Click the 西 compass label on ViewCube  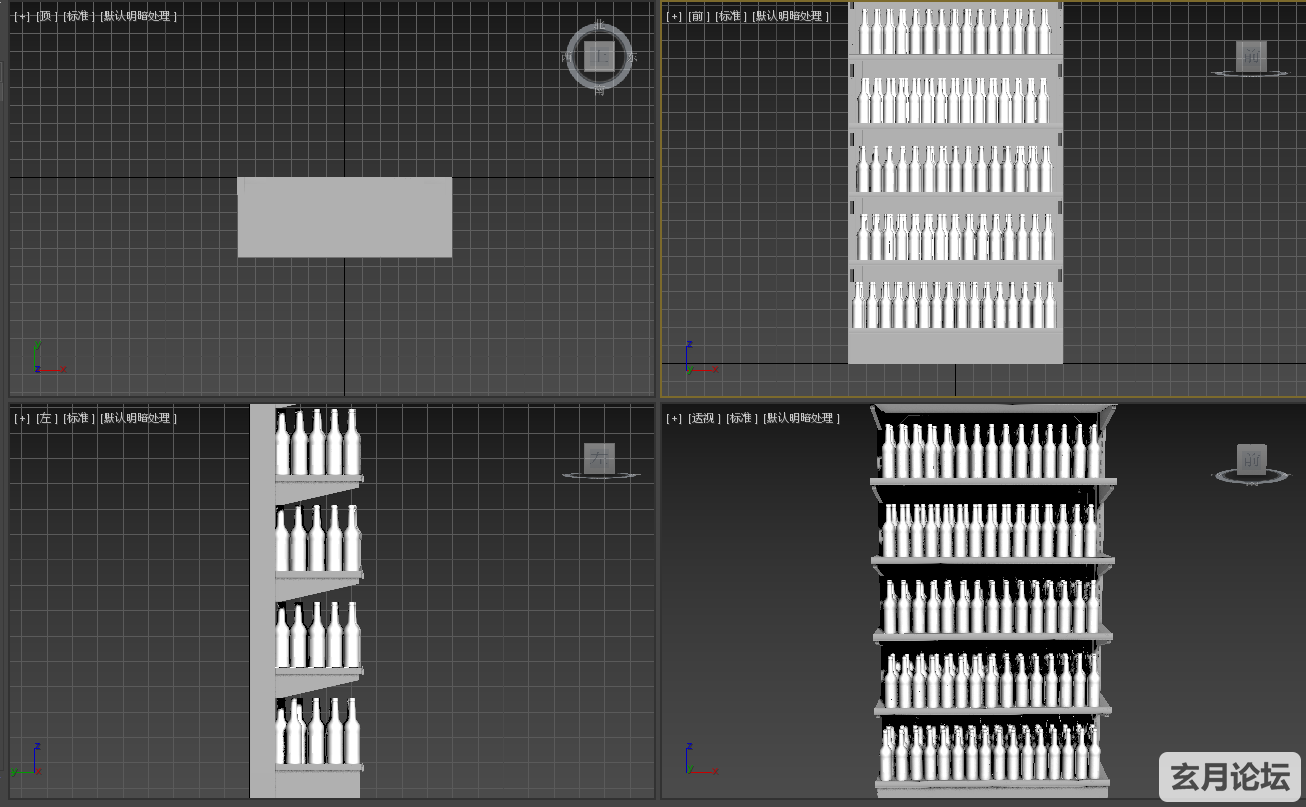click(567, 57)
